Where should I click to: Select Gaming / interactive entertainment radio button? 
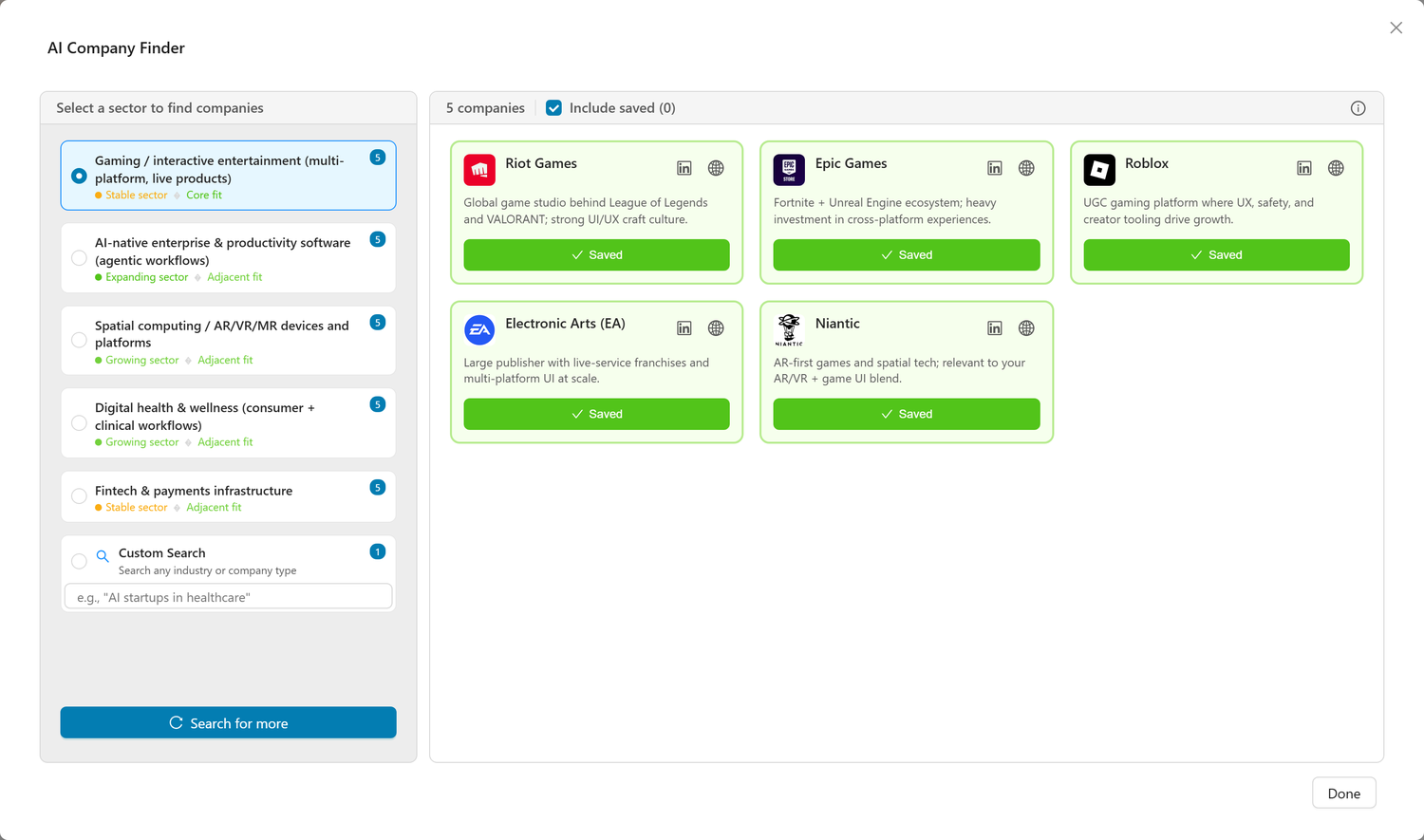pyautogui.click(x=79, y=176)
